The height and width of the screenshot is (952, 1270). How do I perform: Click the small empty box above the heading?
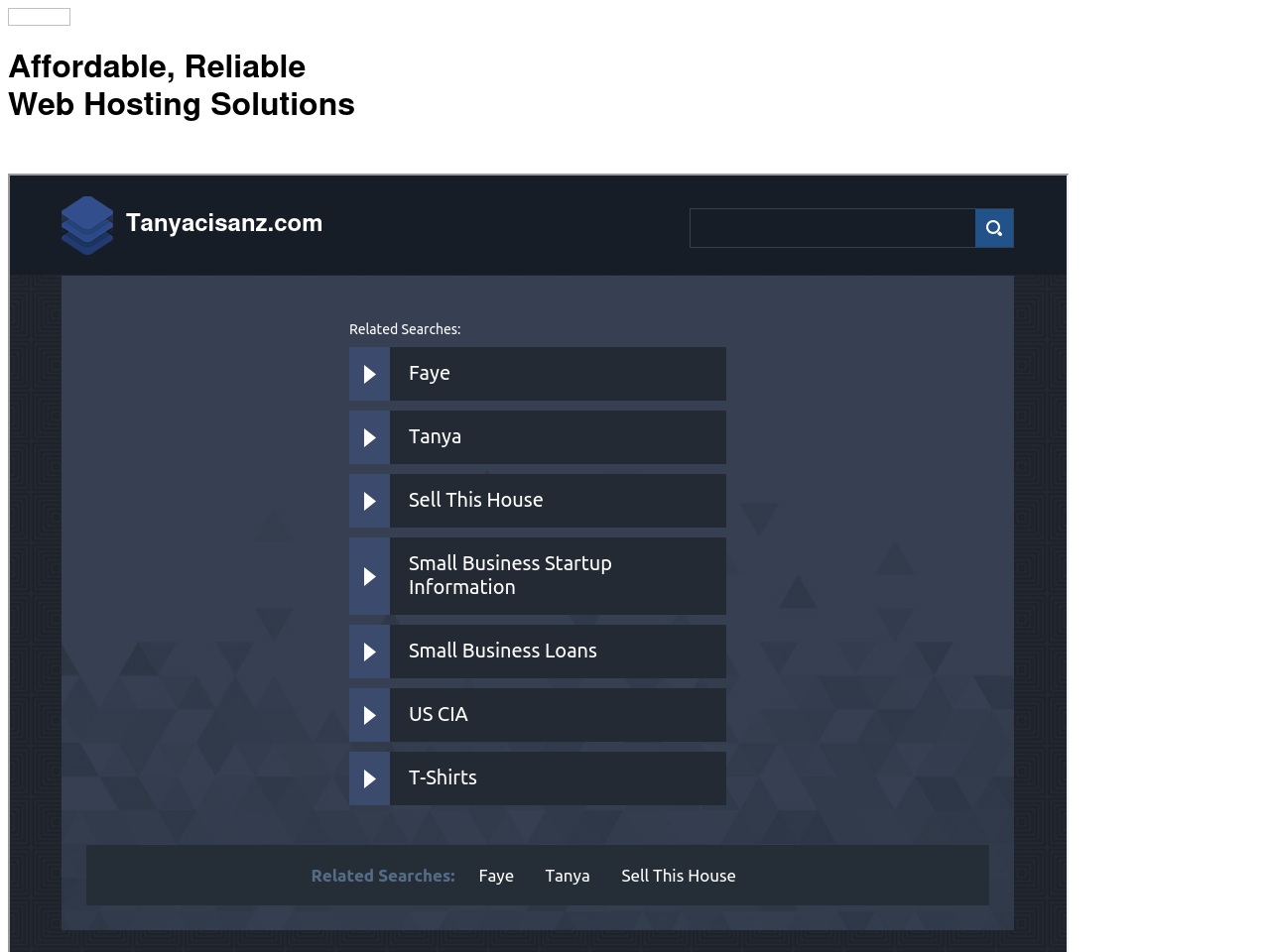[39, 17]
